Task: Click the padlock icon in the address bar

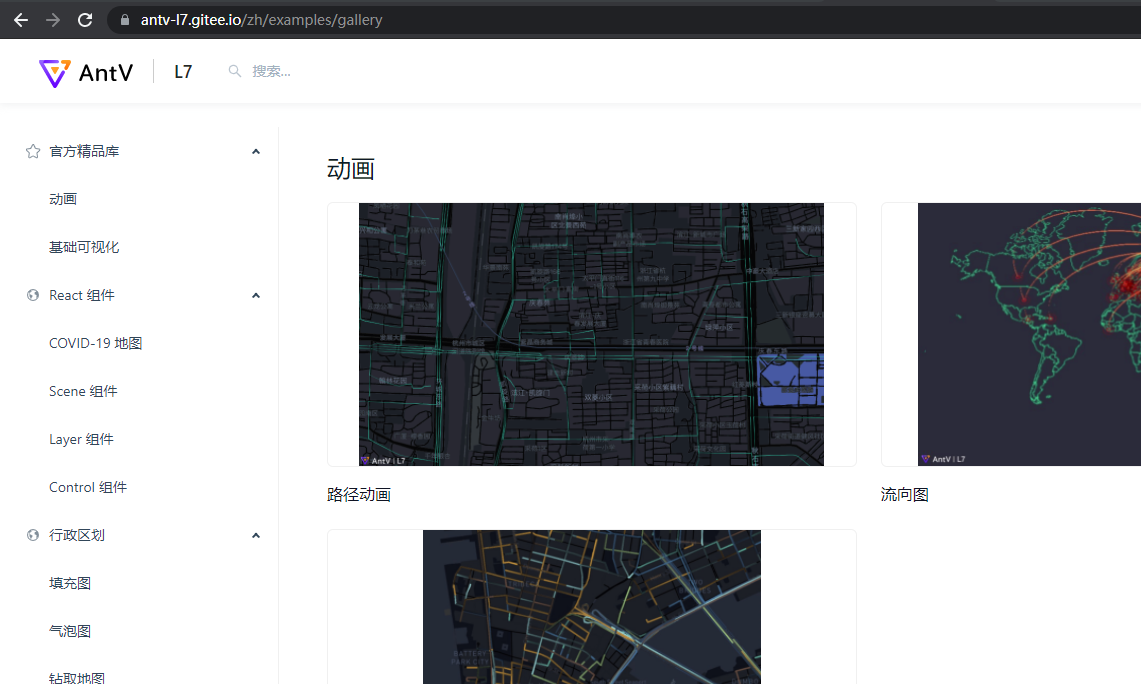Action: [x=124, y=19]
